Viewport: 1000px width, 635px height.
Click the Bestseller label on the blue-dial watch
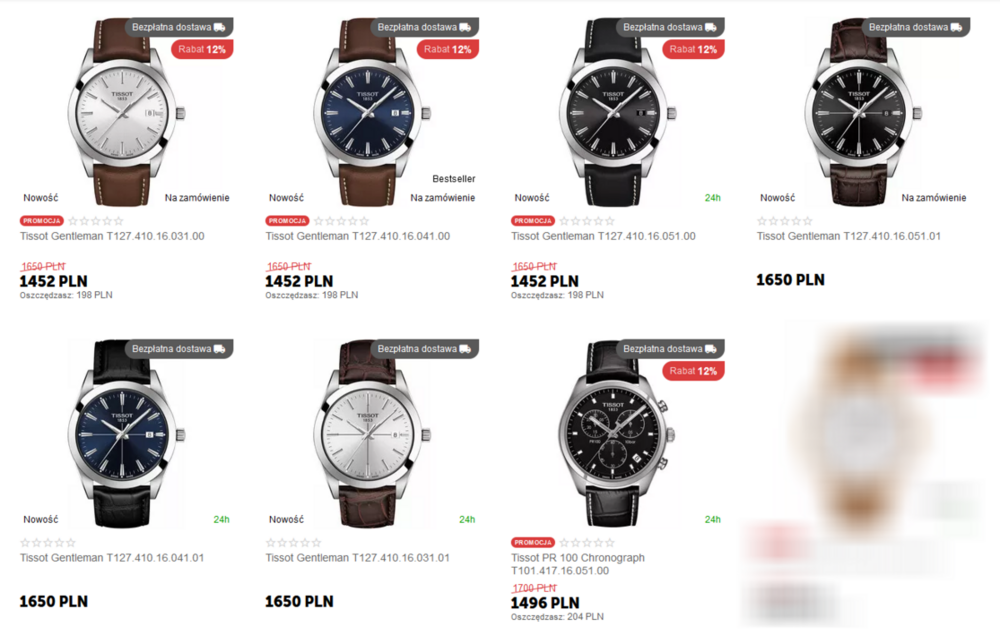coord(453,179)
